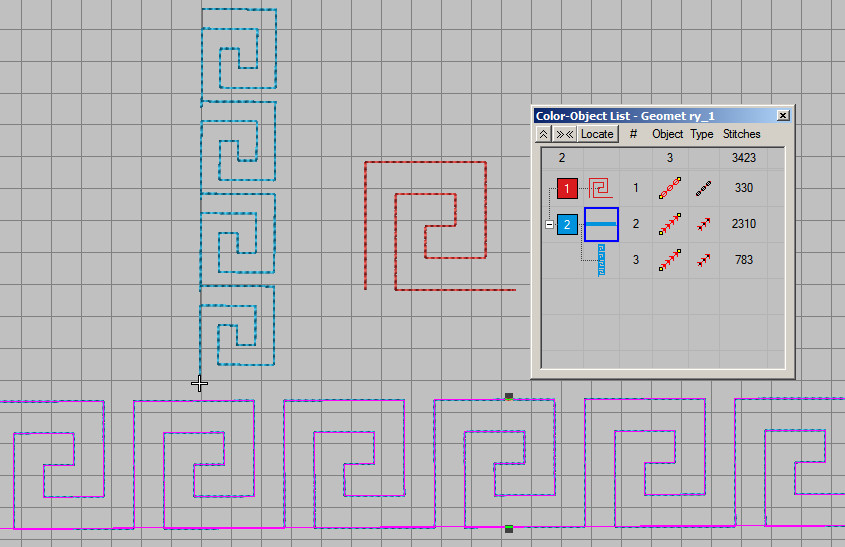Select the red color 1 swatch
This screenshot has height=547, width=845.
pos(567,188)
